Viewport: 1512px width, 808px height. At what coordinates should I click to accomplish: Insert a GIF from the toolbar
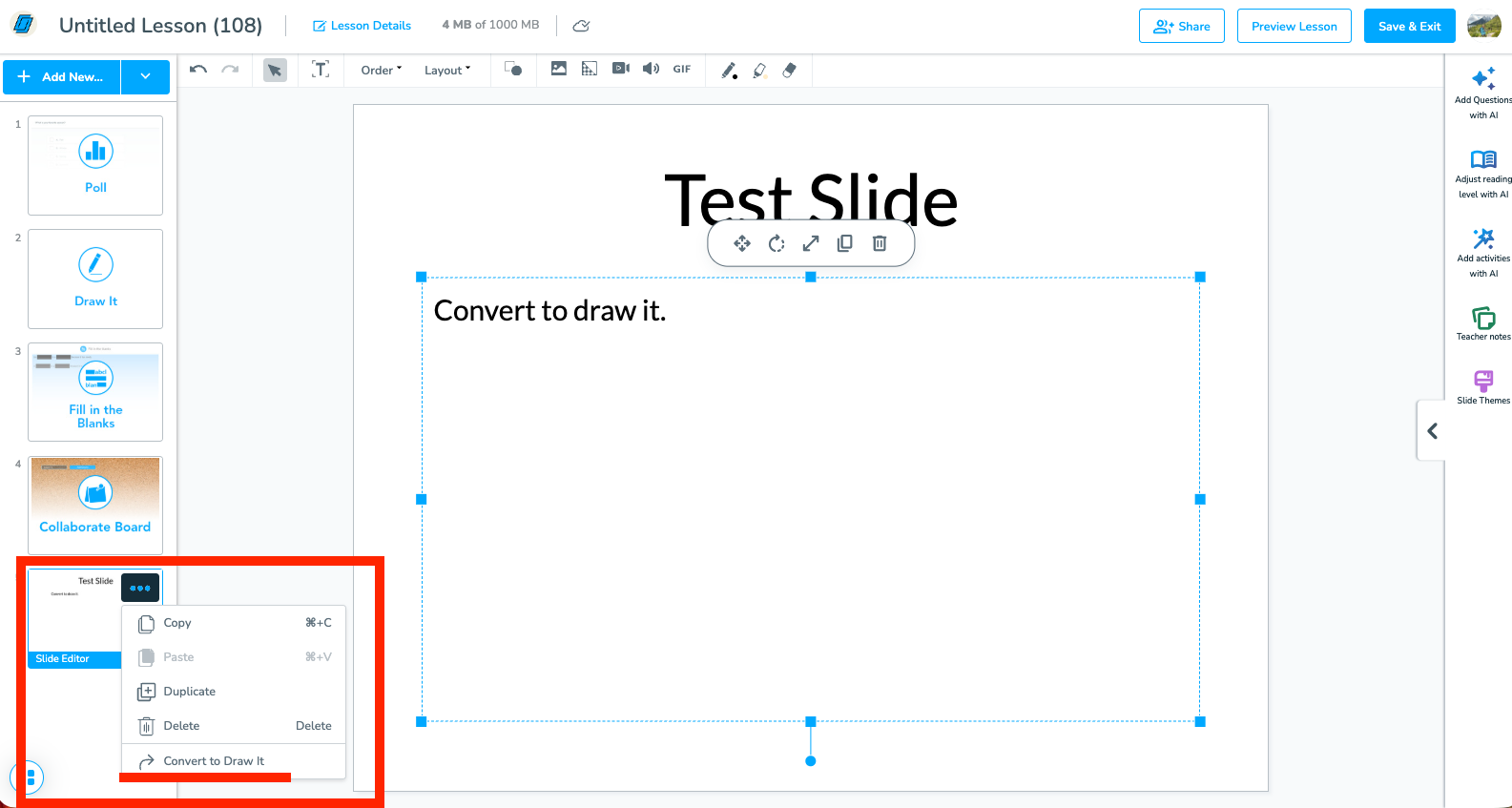[x=682, y=69]
